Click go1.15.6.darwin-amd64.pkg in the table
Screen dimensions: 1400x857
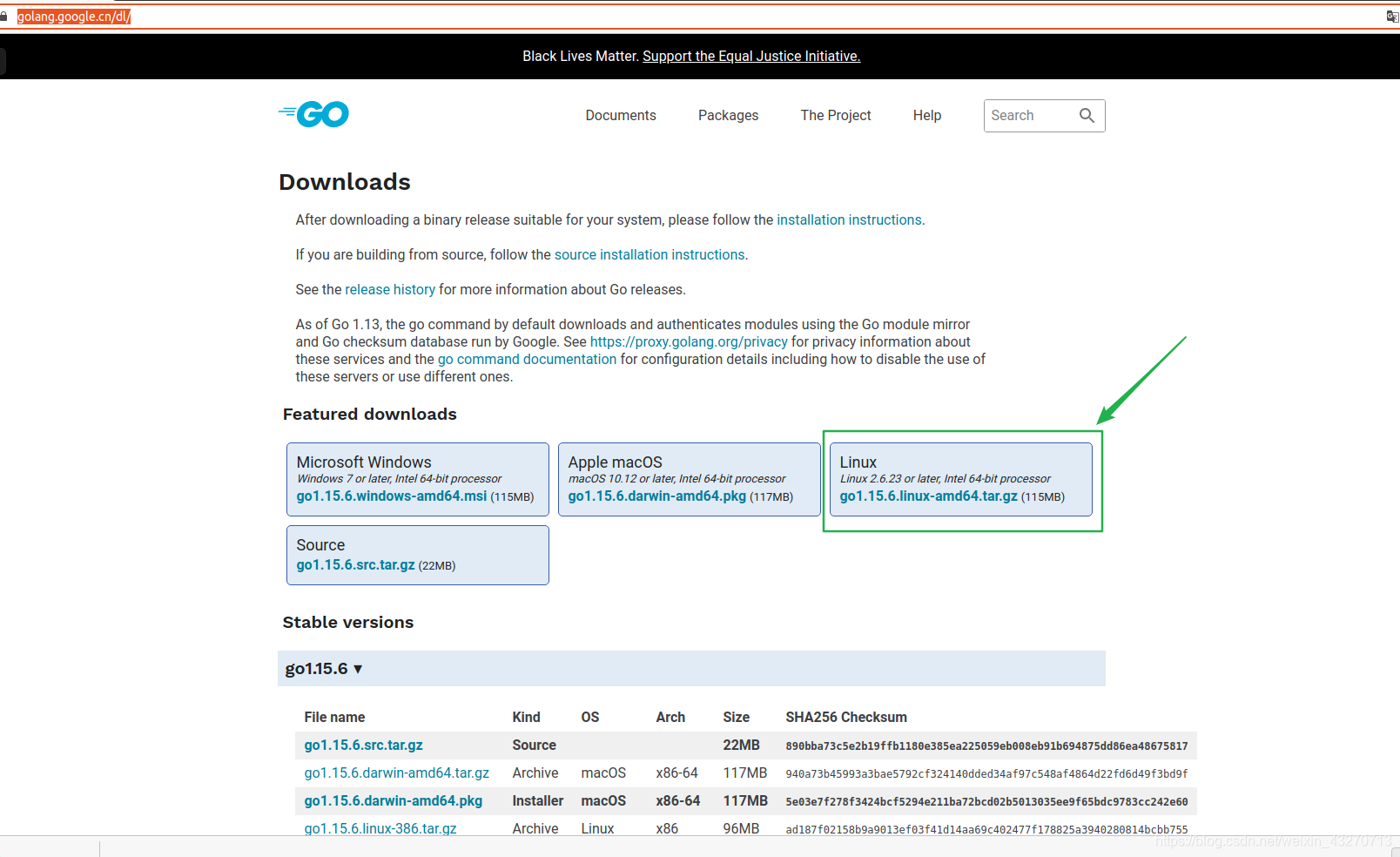pos(393,800)
